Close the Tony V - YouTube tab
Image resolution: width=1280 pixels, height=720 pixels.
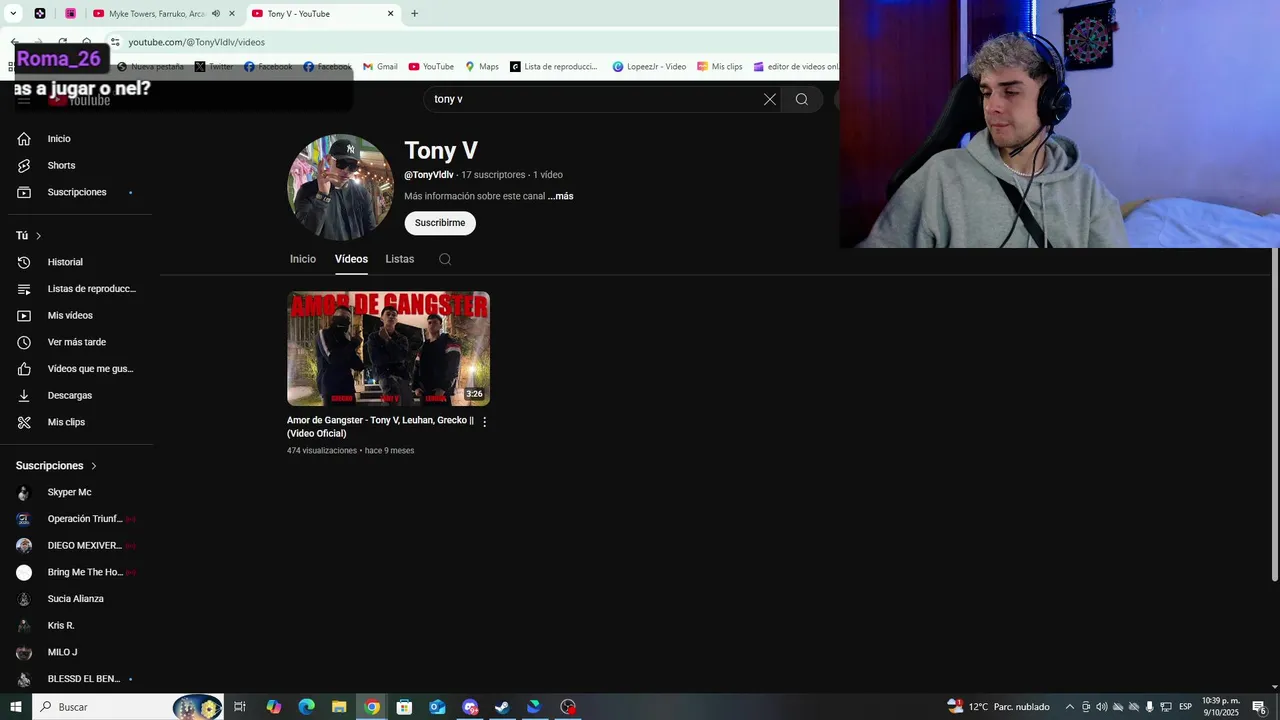pyautogui.click(x=391, y=14)
